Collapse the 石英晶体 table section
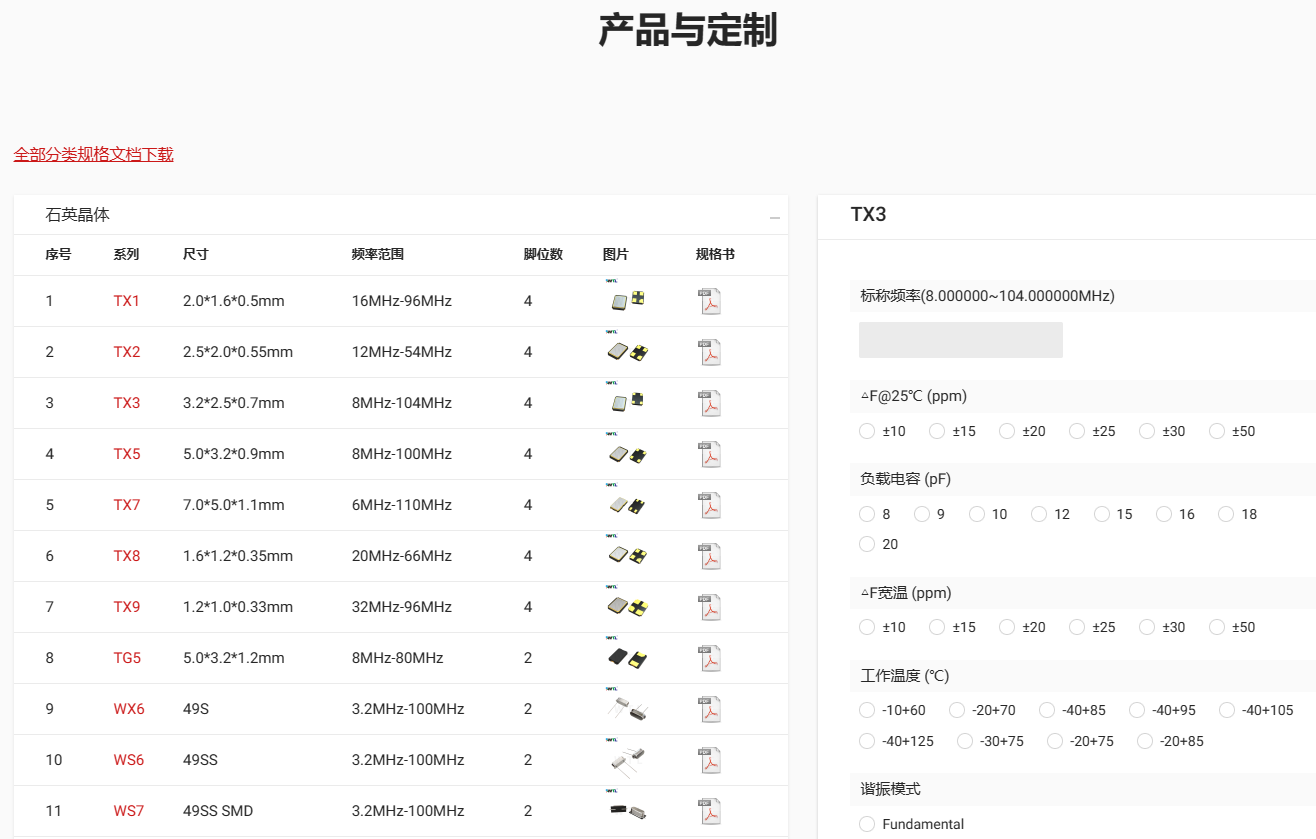This screenshot has width=1316, height=839. point(775,217)
